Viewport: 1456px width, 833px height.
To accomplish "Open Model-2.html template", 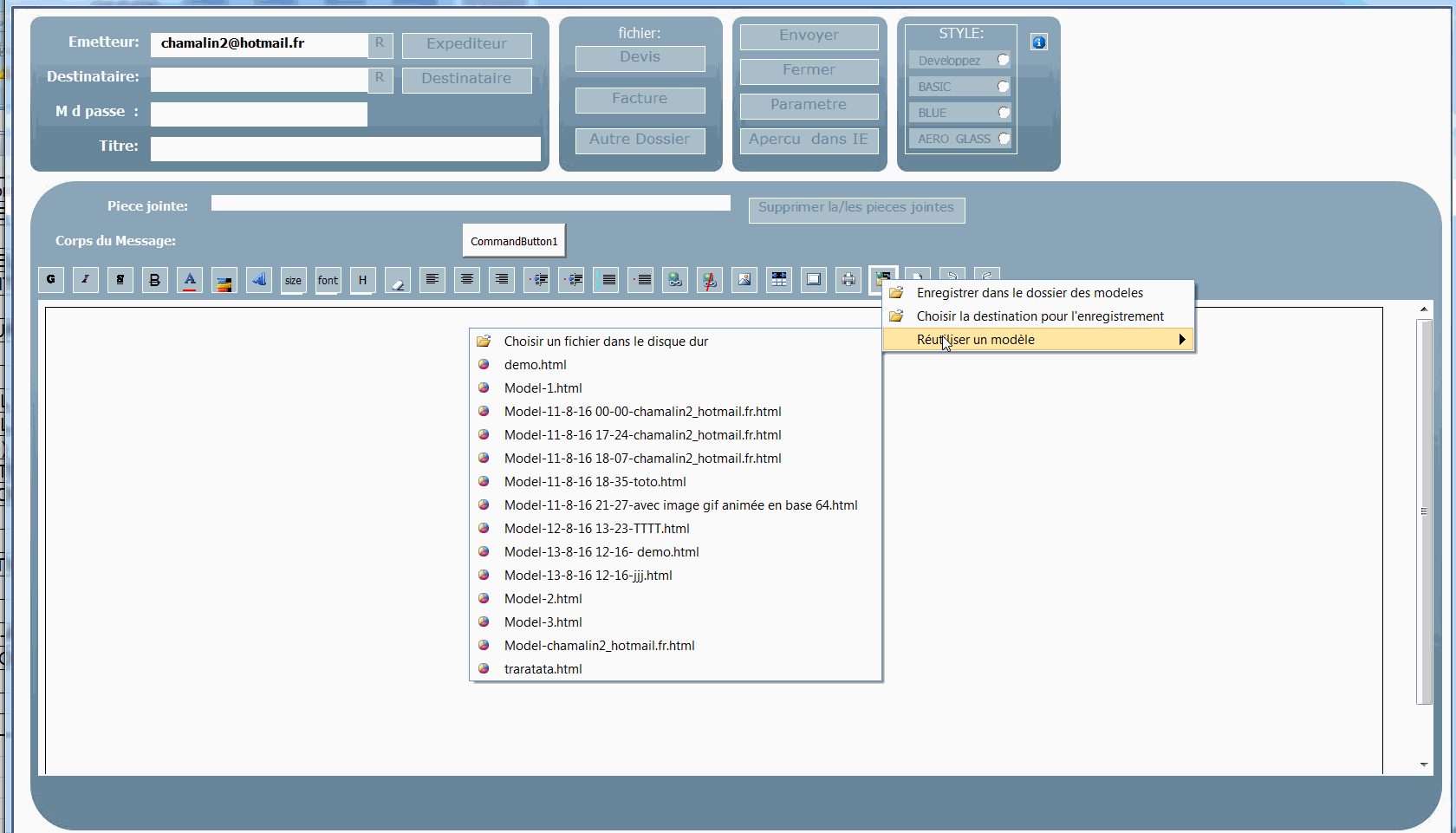I will click(x=675, y=599).
